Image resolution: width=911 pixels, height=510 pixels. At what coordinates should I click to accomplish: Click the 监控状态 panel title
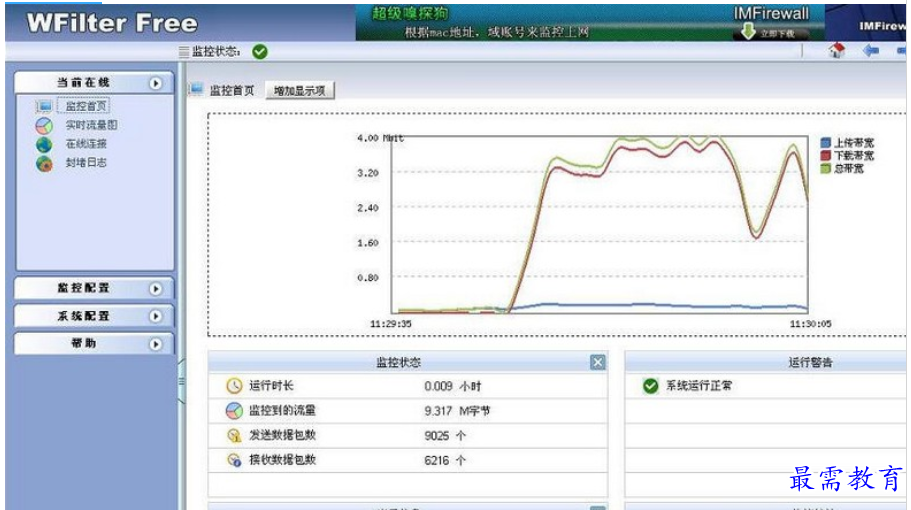(x=399, y=362)
